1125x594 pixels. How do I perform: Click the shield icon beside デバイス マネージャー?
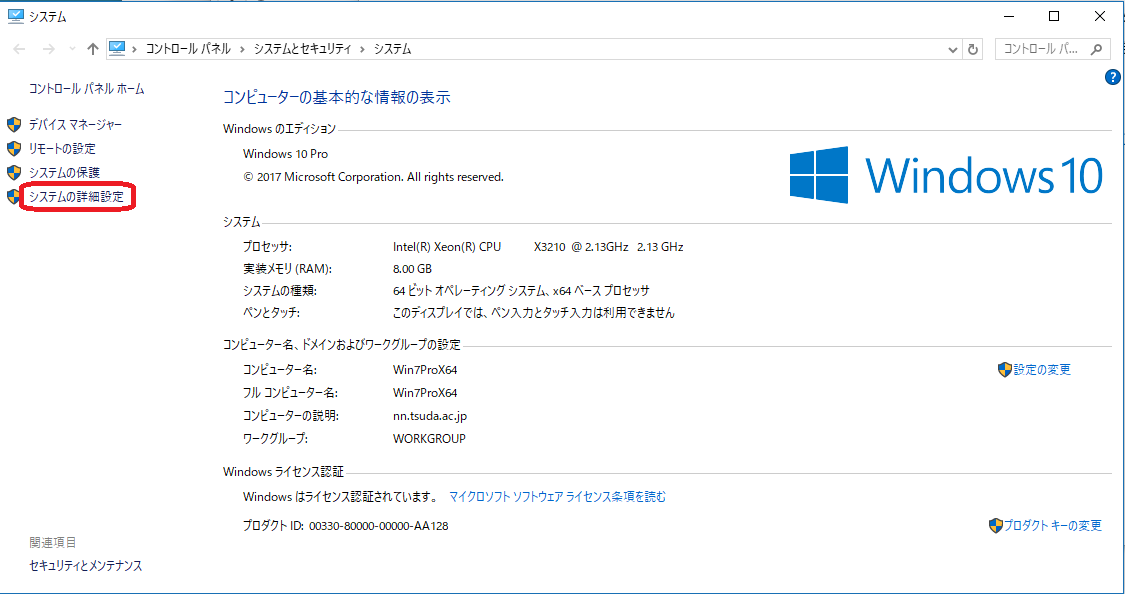pos(14,125)
